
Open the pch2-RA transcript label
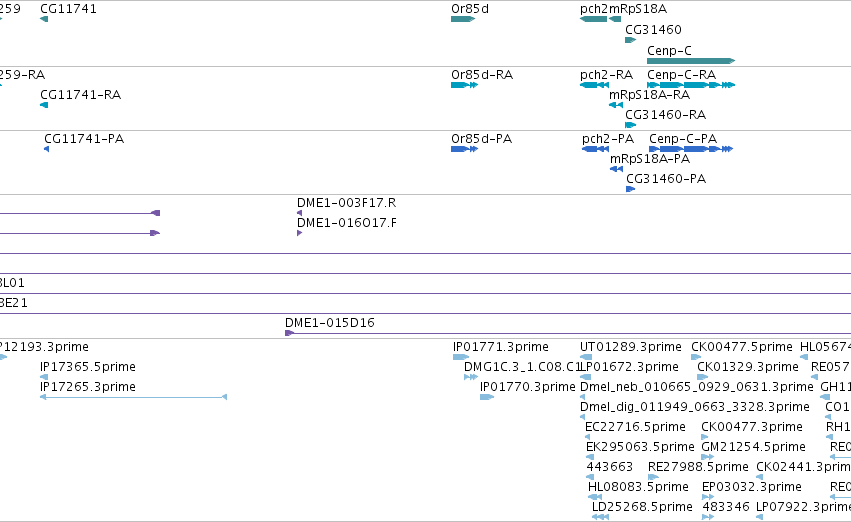click(606, 74)
